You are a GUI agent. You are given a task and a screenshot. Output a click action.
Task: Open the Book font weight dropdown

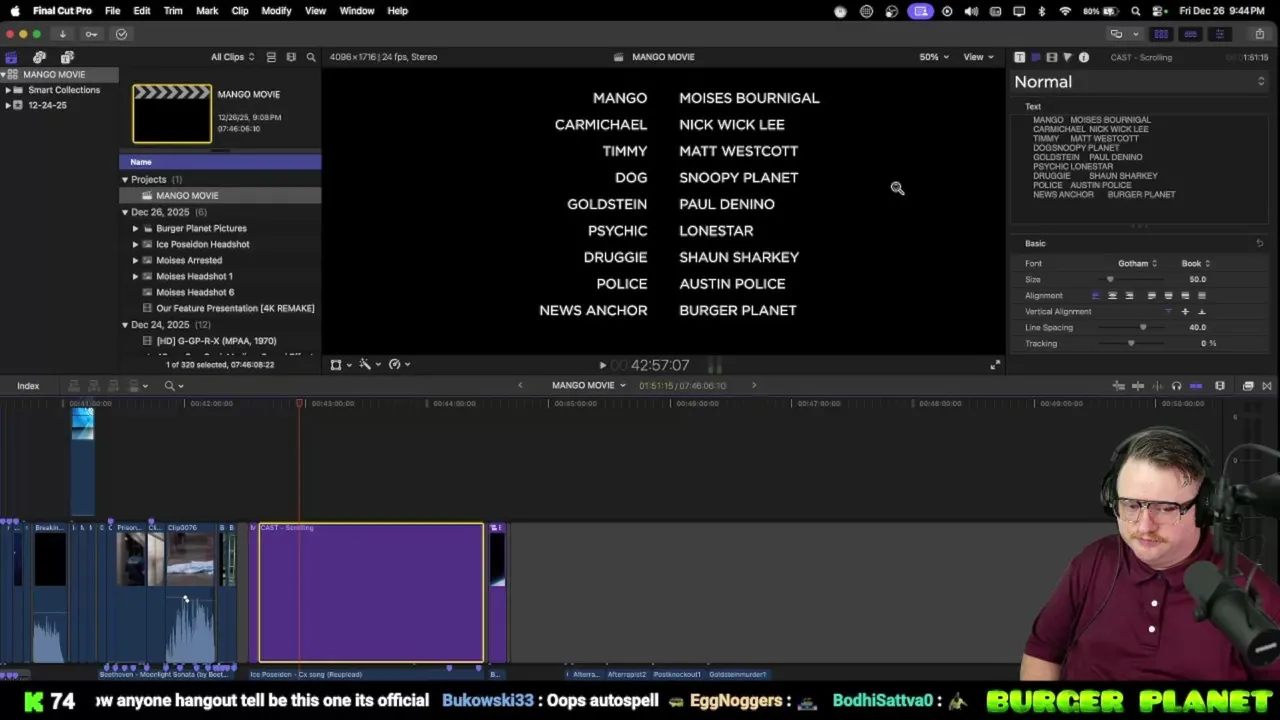point(1196,264)
